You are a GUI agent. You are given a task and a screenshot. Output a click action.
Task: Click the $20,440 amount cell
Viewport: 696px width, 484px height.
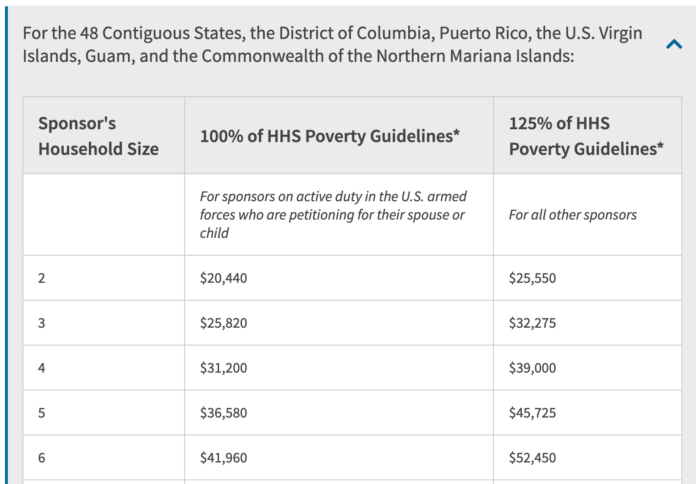point(224,278)
